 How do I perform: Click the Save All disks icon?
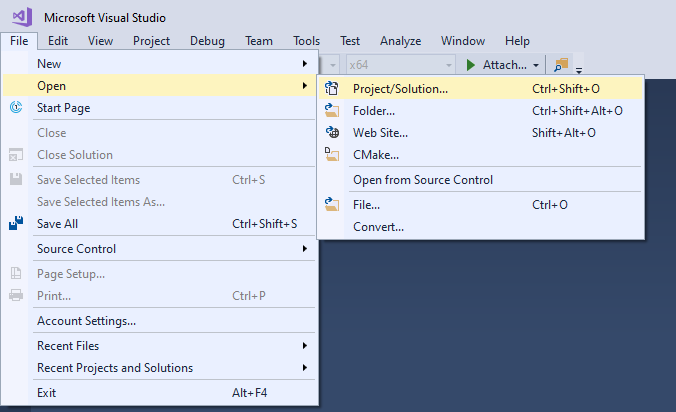pos(16,223)
